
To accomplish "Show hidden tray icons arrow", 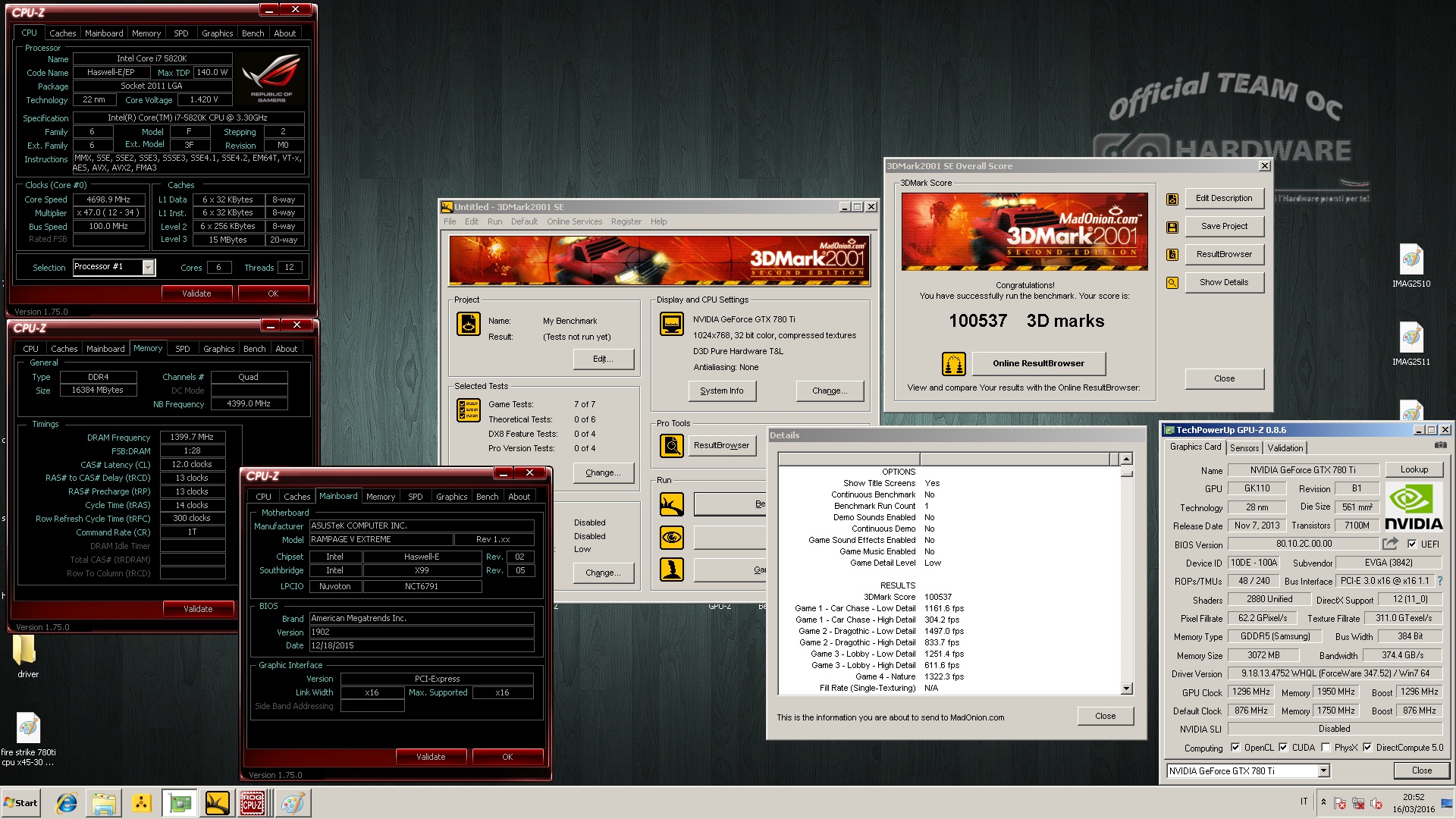I will tap(1323, 802).
